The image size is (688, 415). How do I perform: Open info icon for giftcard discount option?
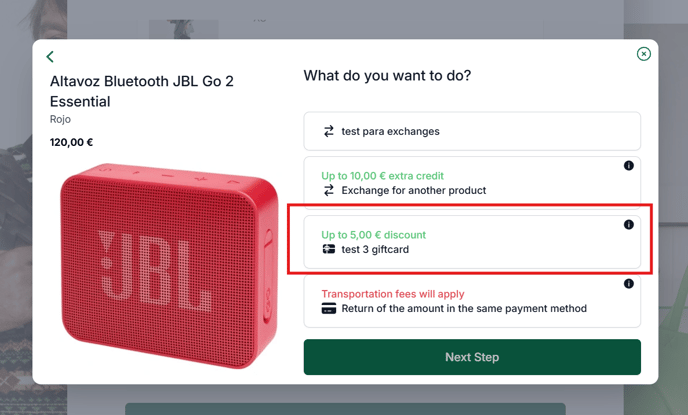click(x=628, y=225)
